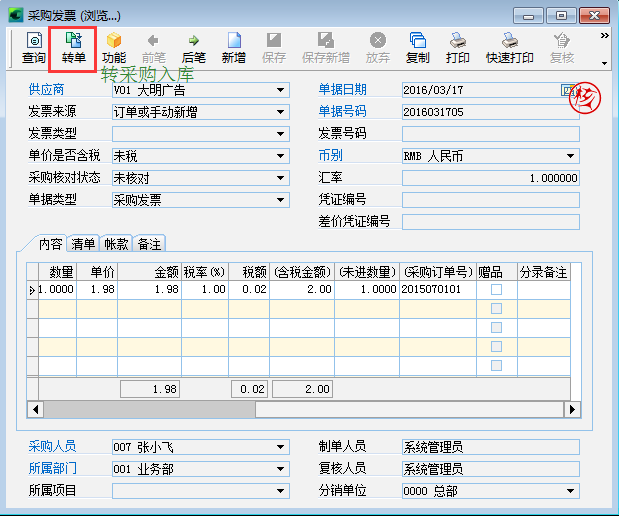Image resolution: width=619 pixels, height=516 pixels.
Task: Click the 复核 review toolbar icon
Action: pyautogui.click(x=562, y=48)
